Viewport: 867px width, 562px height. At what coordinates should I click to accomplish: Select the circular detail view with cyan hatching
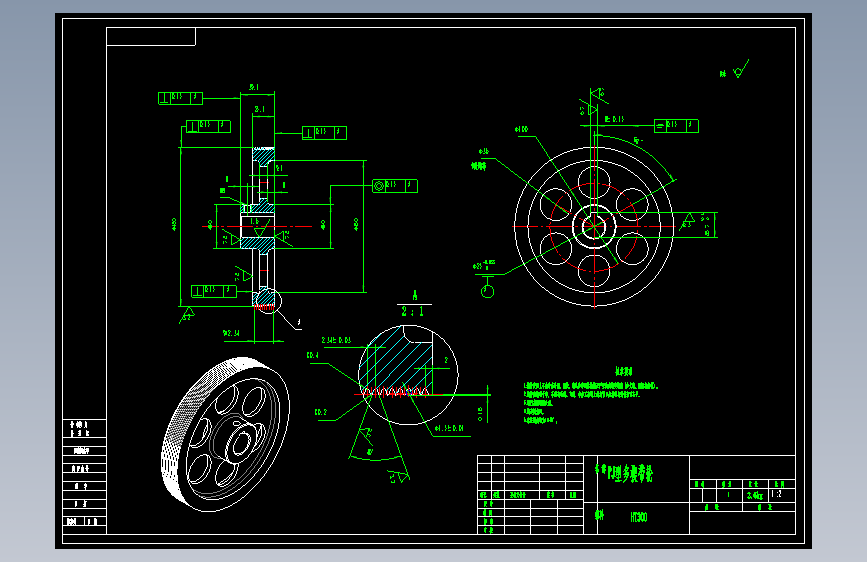(x=408, y=375)
